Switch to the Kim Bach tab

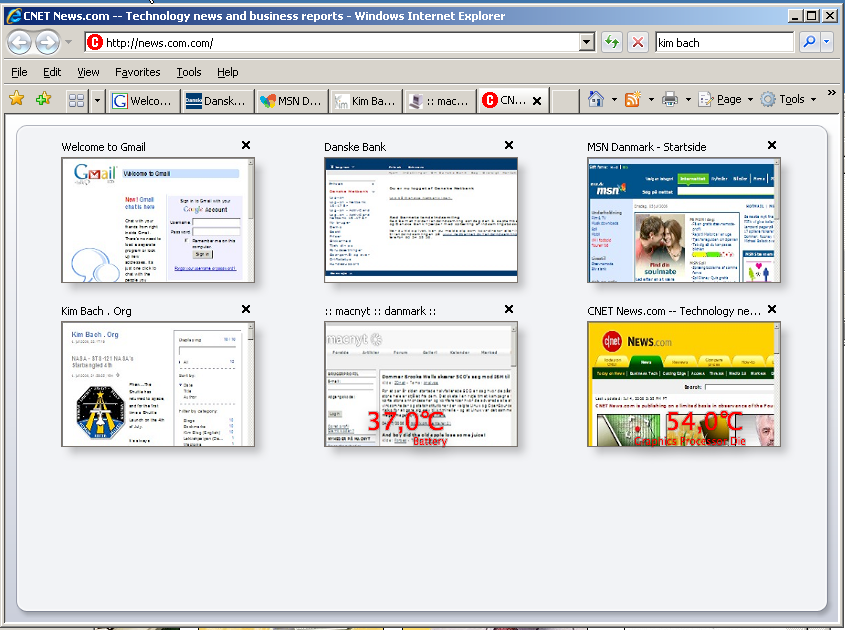coord(366,101)
